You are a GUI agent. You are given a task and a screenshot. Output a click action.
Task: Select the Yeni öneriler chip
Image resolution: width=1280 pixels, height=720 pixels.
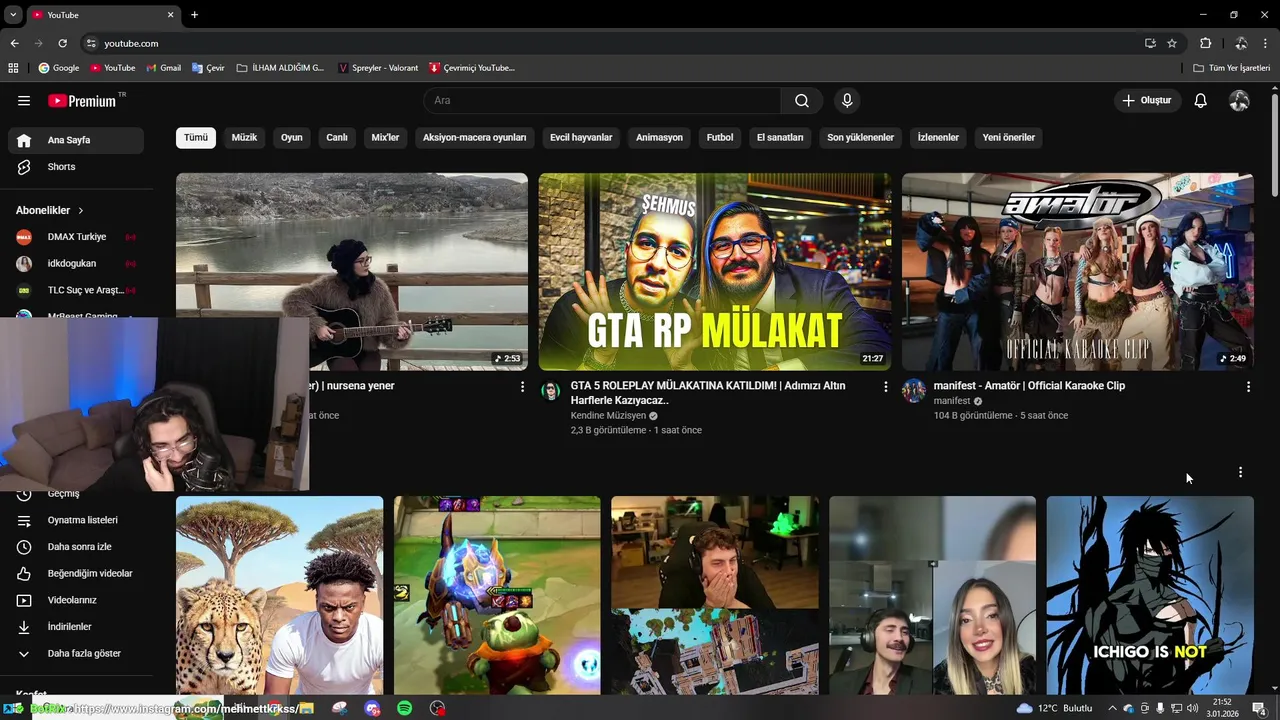(1009, 137)
